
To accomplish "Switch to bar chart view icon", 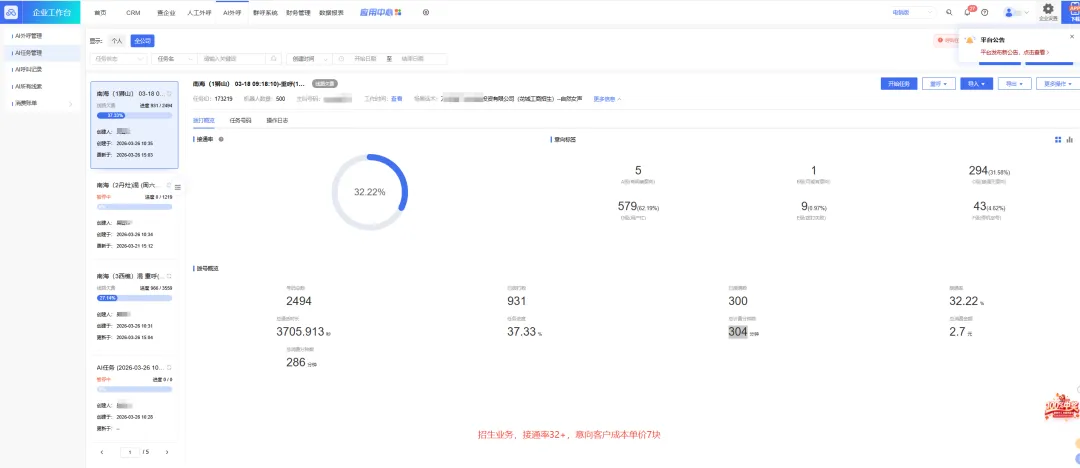I will tap(1070, 139).
